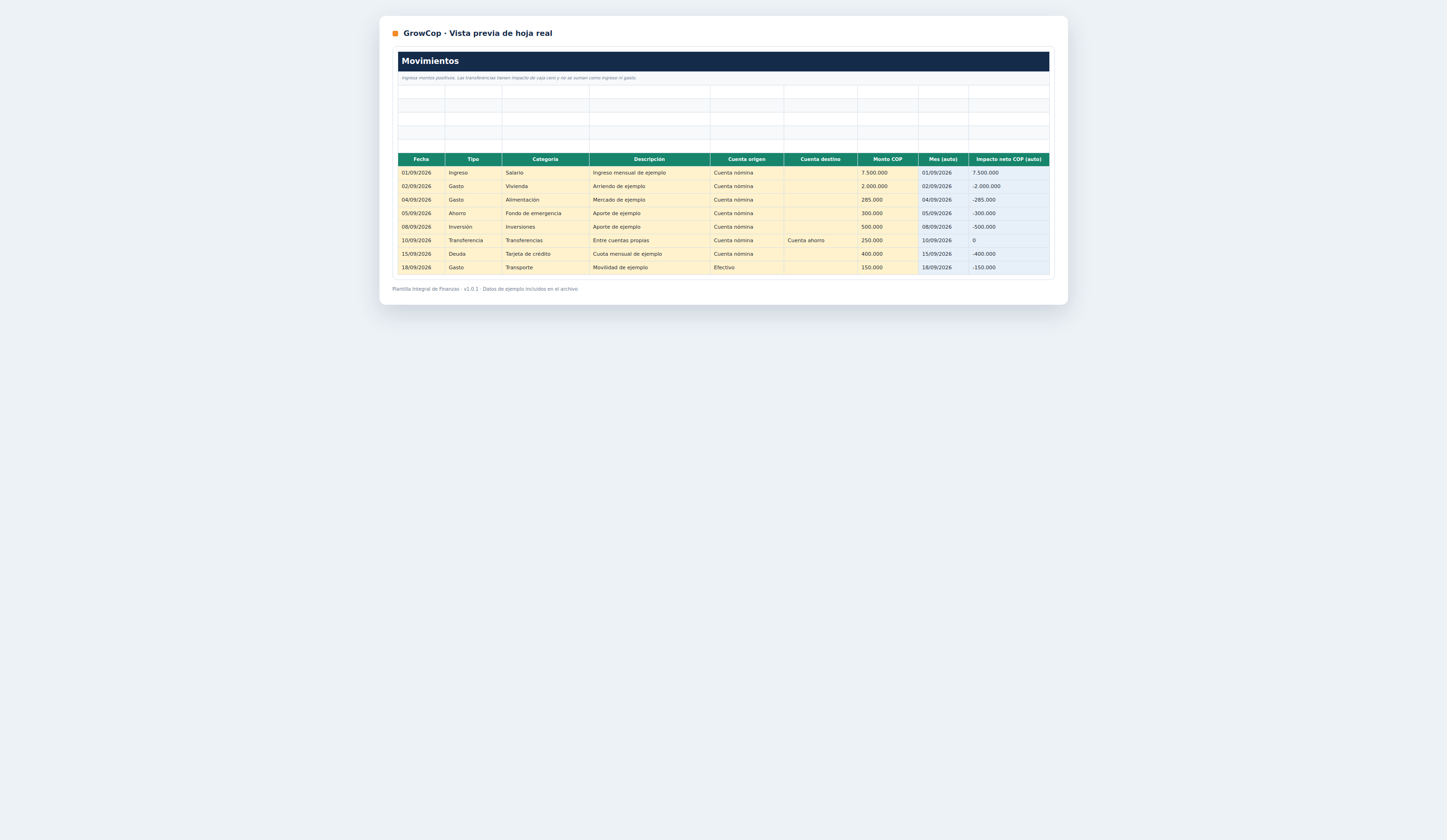Screen dimensions: 1447x840
Task: Select the Mes (auto) column header
Action: (x=943, y=160)
